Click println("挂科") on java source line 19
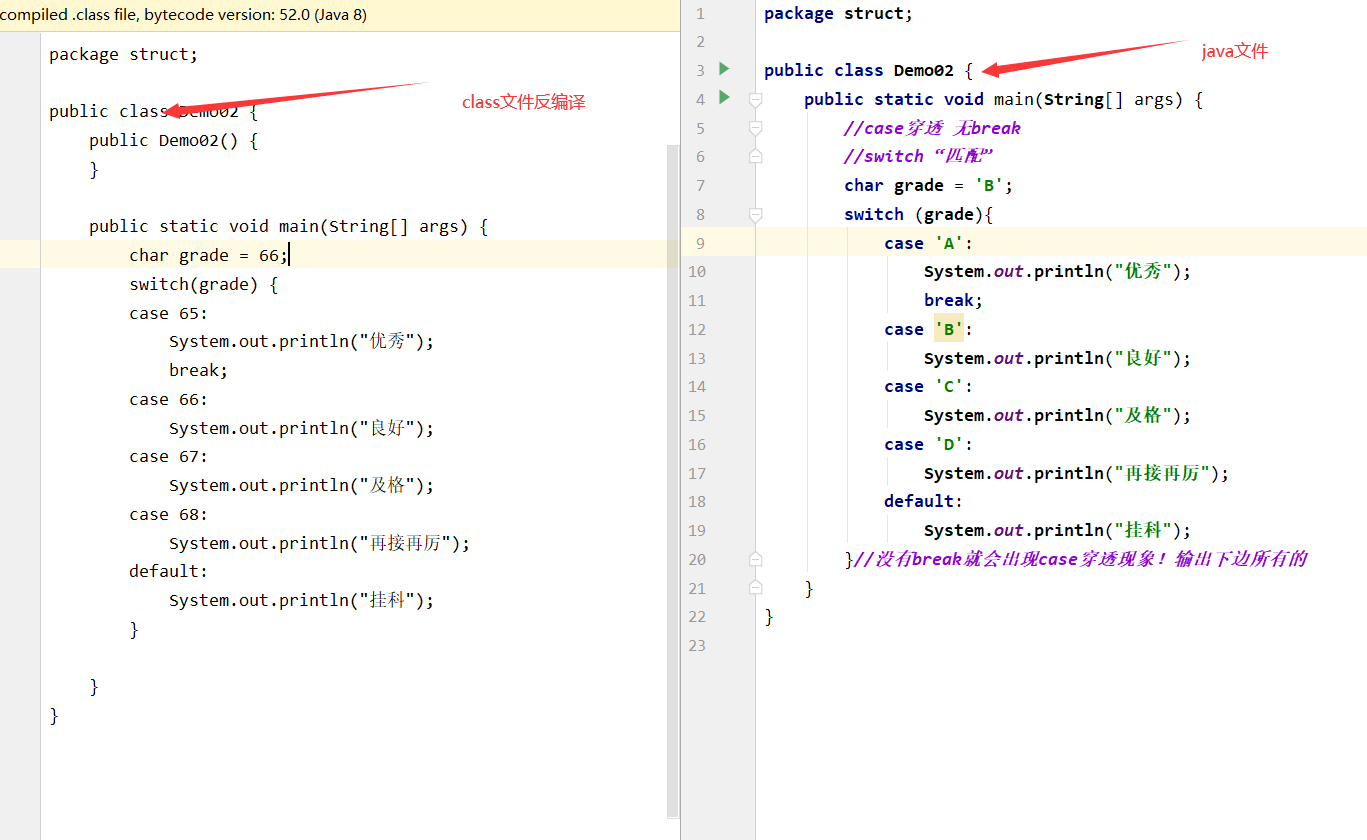 click(x=1058, y=530)
